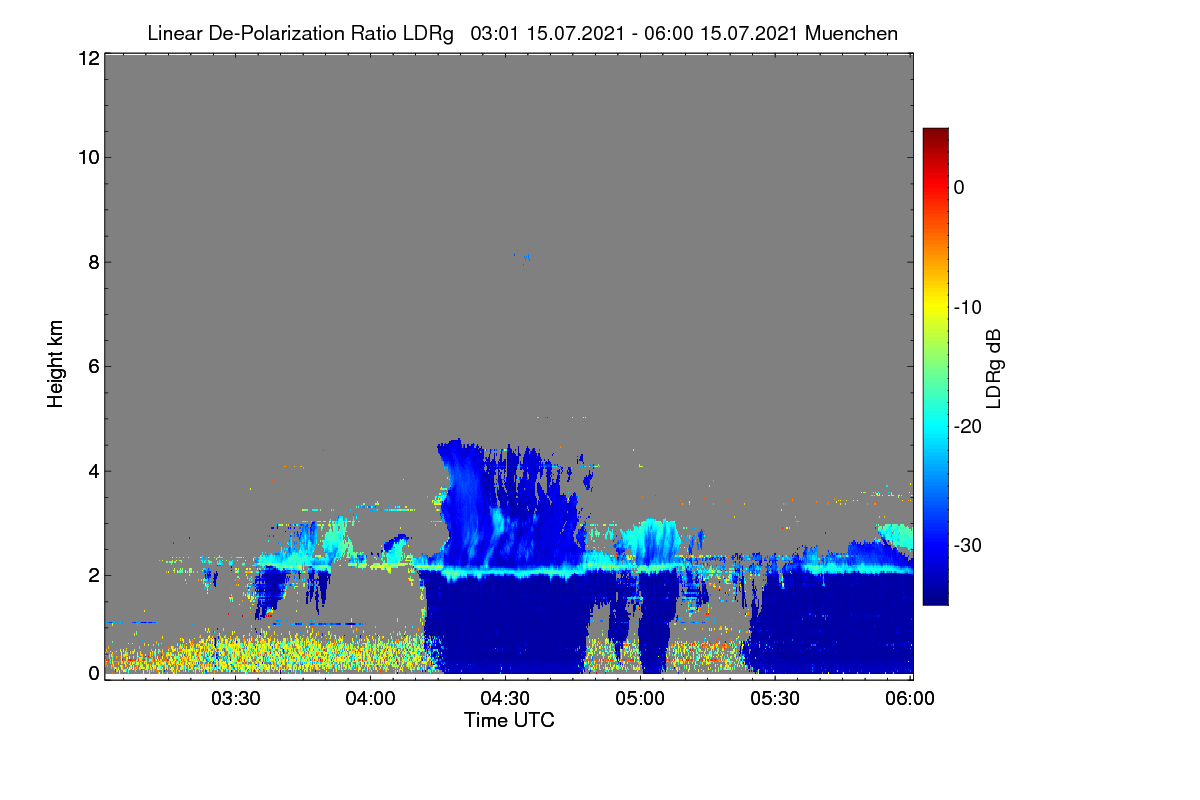Viewport: 1200px width, 800px height.
Task: Click the colorbar value label 0
Action: [958, 187]
